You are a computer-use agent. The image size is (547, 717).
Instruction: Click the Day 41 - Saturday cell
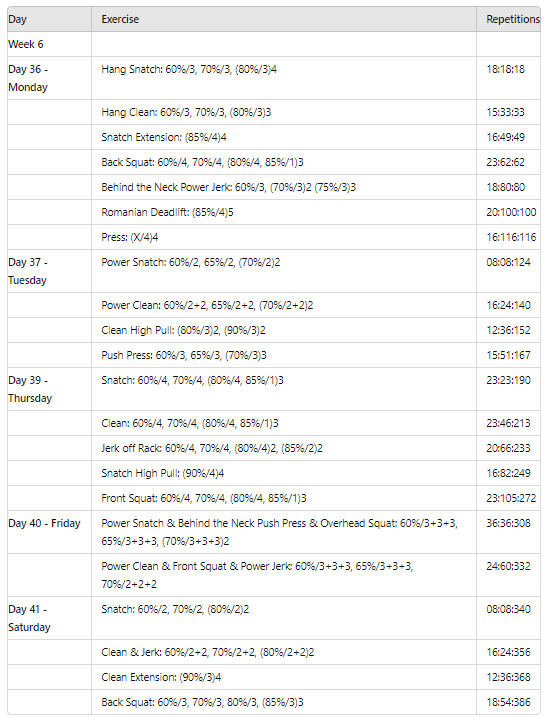pyautogui.click(x=49, y=618)
